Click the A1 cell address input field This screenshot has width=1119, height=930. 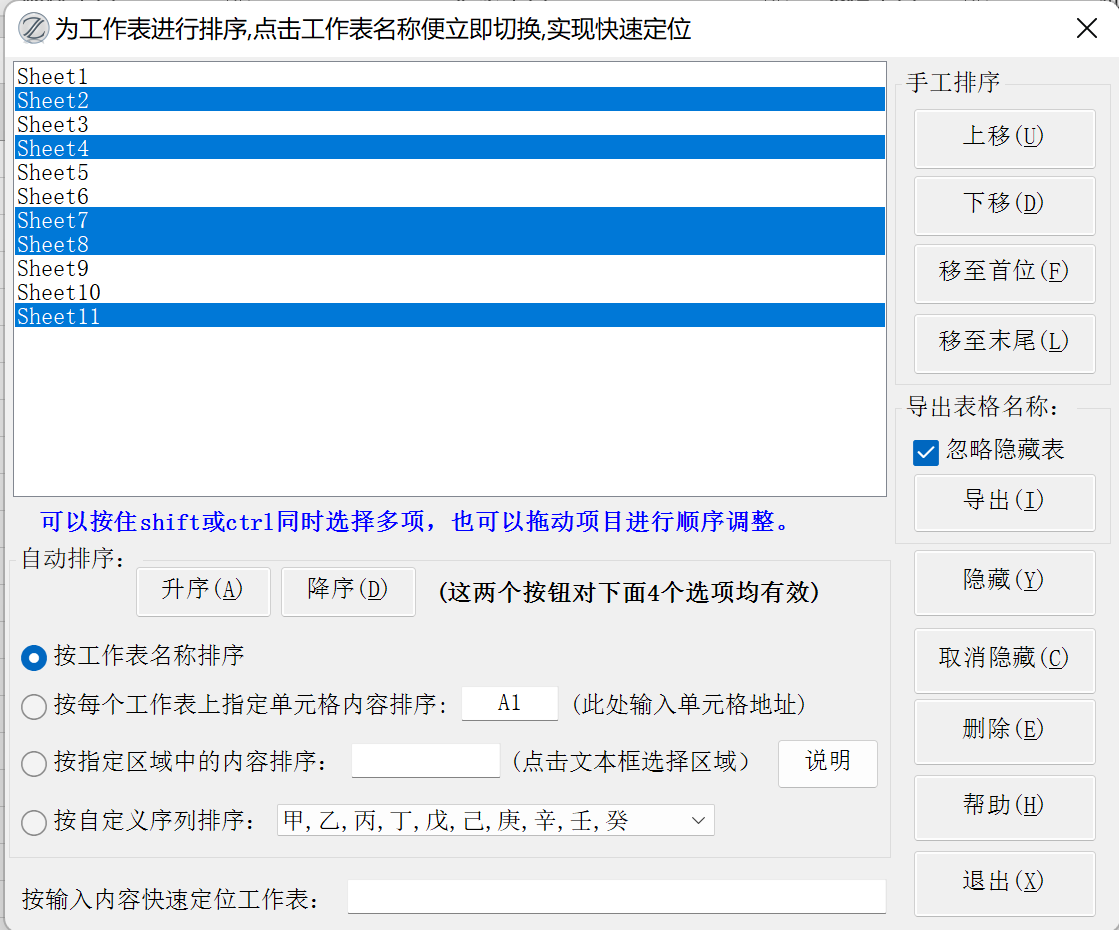click(509, 704)
